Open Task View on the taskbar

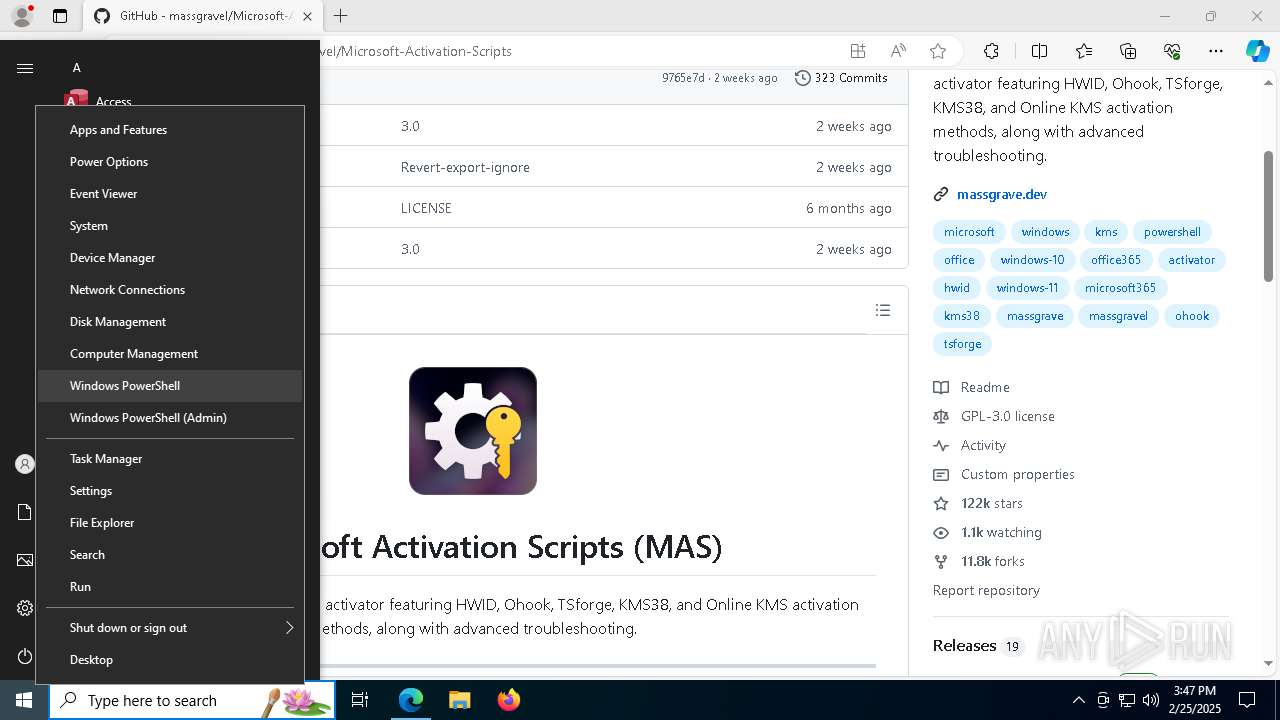click(x=360, y=700)
